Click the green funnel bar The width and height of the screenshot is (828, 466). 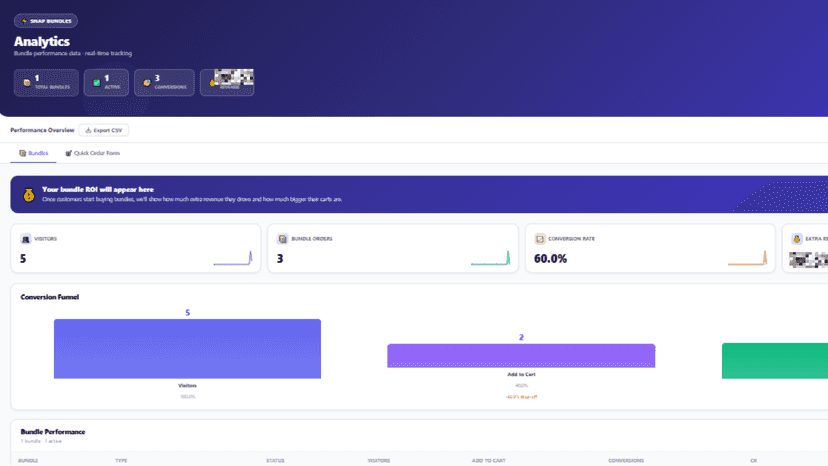775,361
